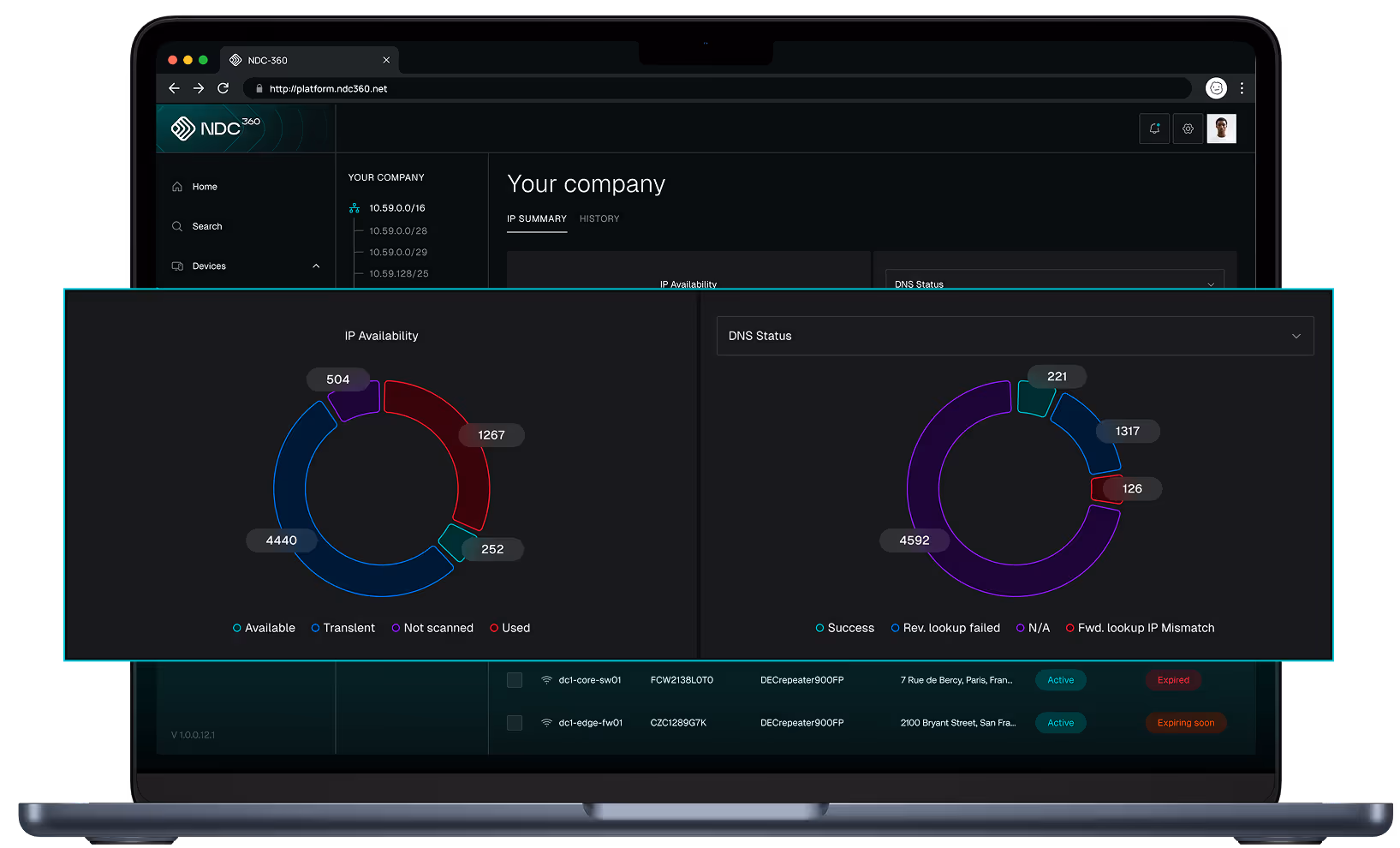Click the Expired license badge
Image resolution: width=1400 pixels, height=848 pixels.
pyautogui.click(x=1173, y=679)
